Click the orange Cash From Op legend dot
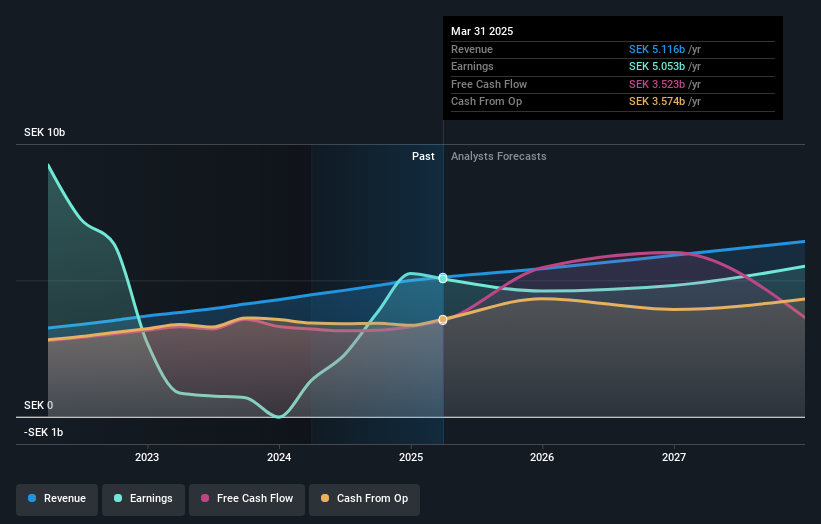 pos(325,498)
